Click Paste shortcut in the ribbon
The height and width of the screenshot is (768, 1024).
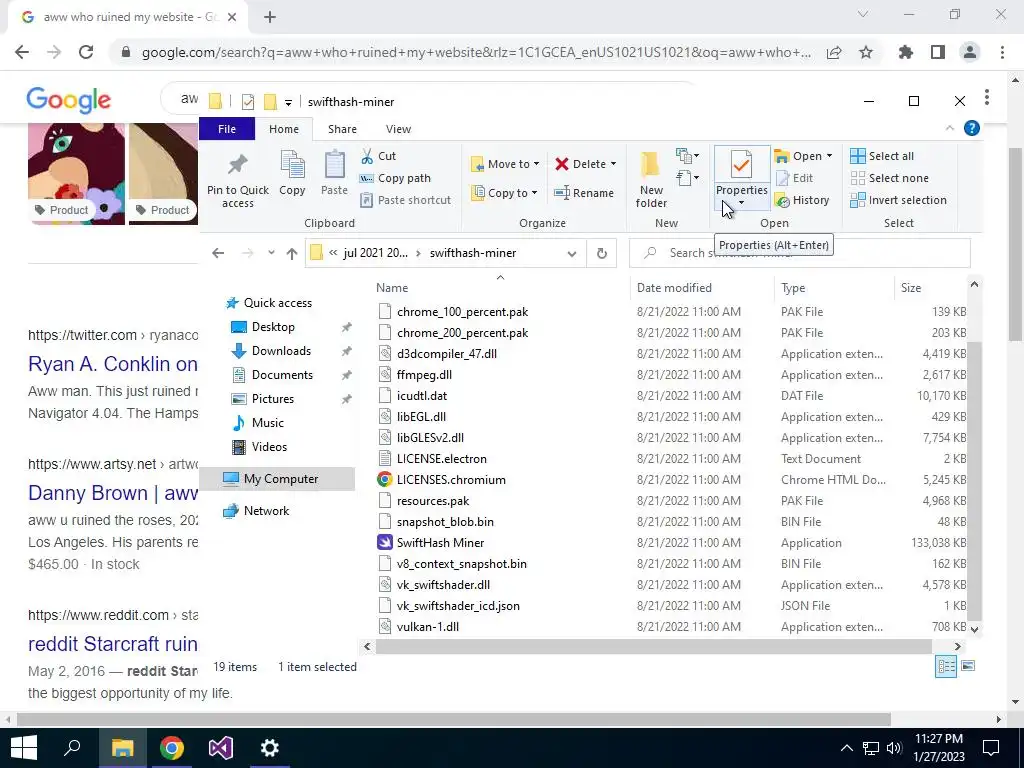406,200
